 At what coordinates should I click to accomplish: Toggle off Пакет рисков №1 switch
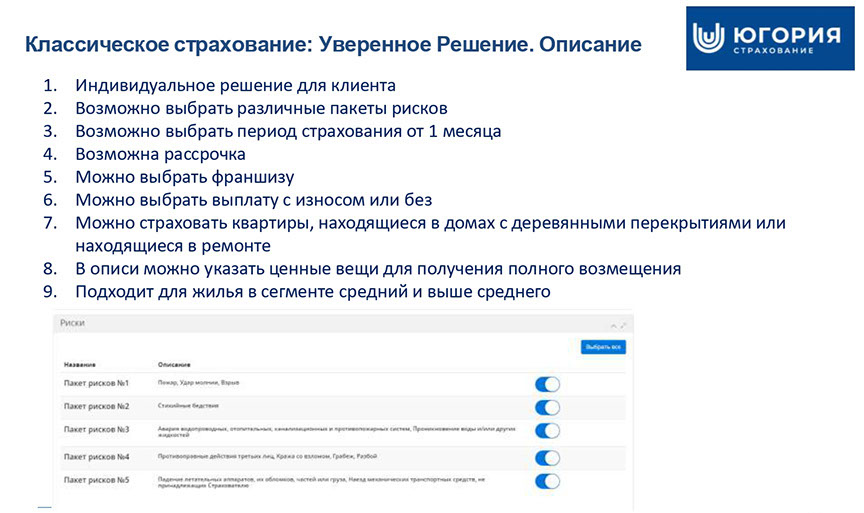[547, 384]
